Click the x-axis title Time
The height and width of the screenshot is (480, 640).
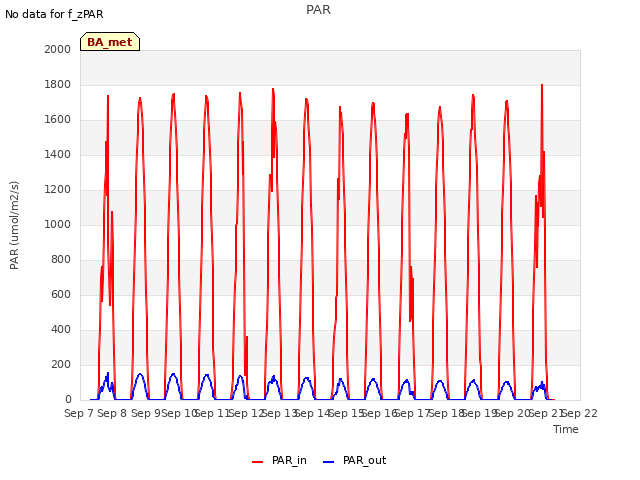tap(566, 429)
